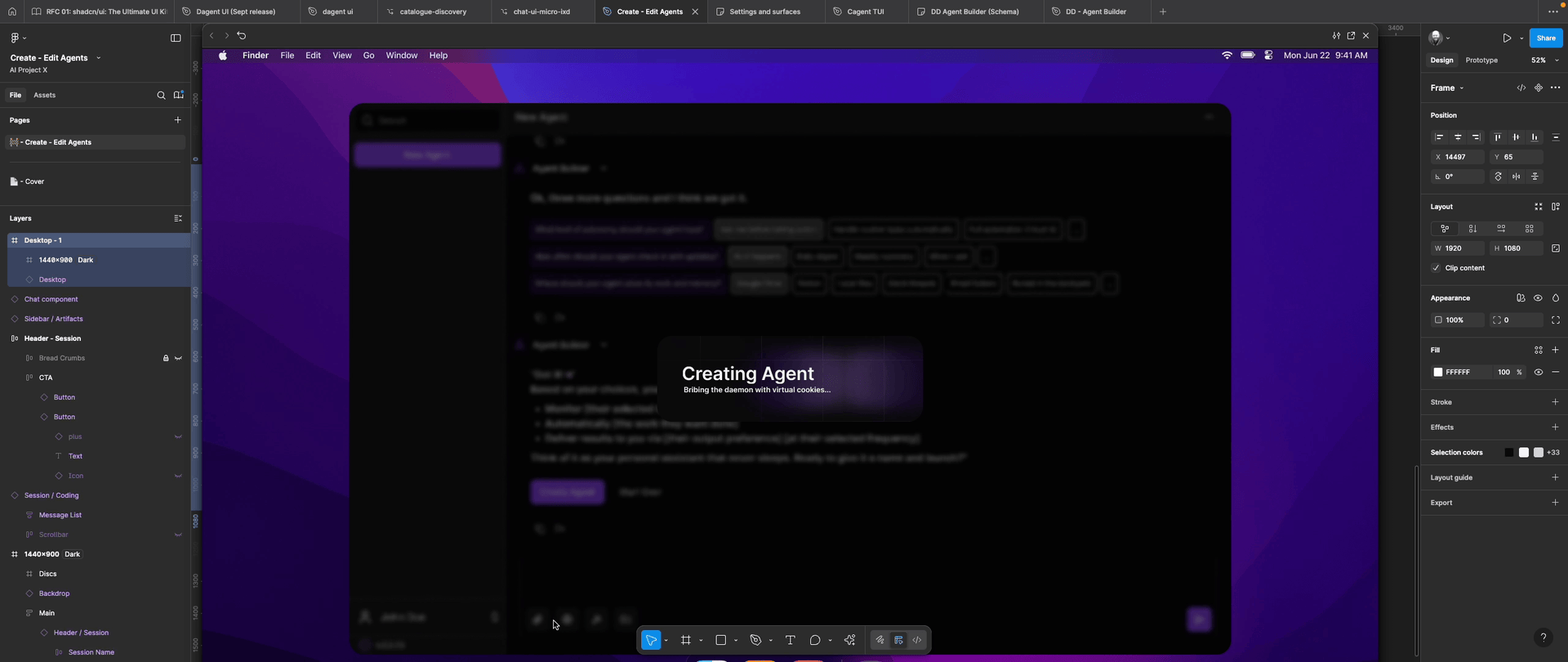1568x662 pixels.
Task: Align left icon in Position section
Action: (x=1439, y=137)
